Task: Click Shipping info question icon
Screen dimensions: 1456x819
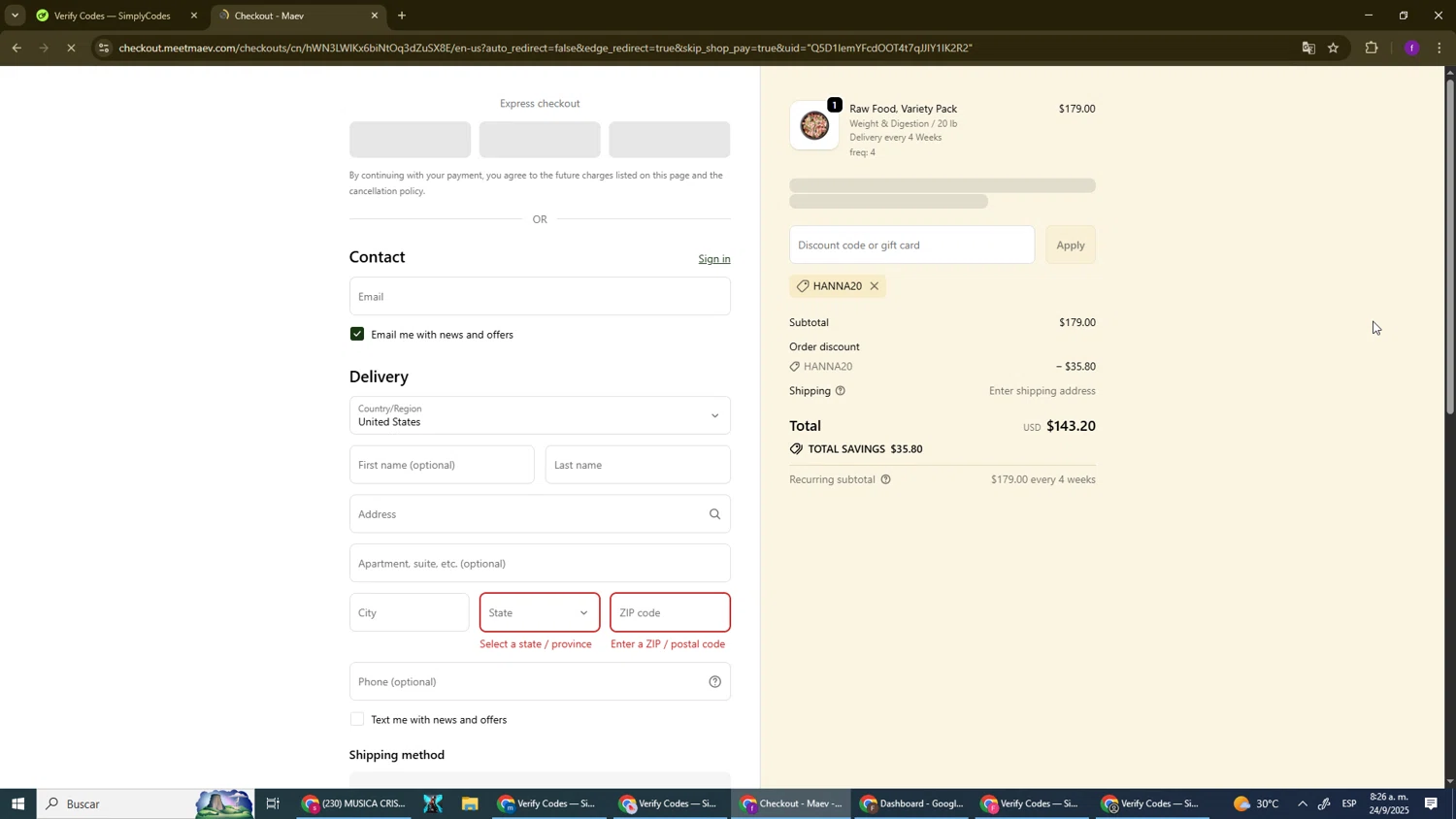Action: (841, 391)
